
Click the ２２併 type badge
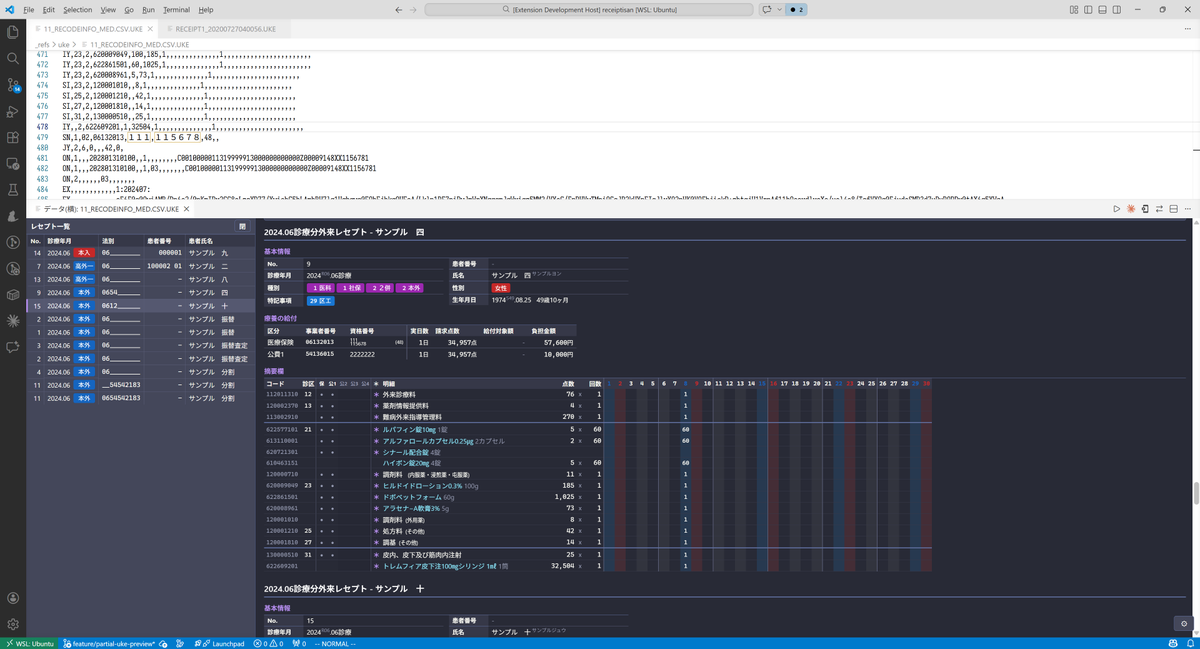point(381,288)
